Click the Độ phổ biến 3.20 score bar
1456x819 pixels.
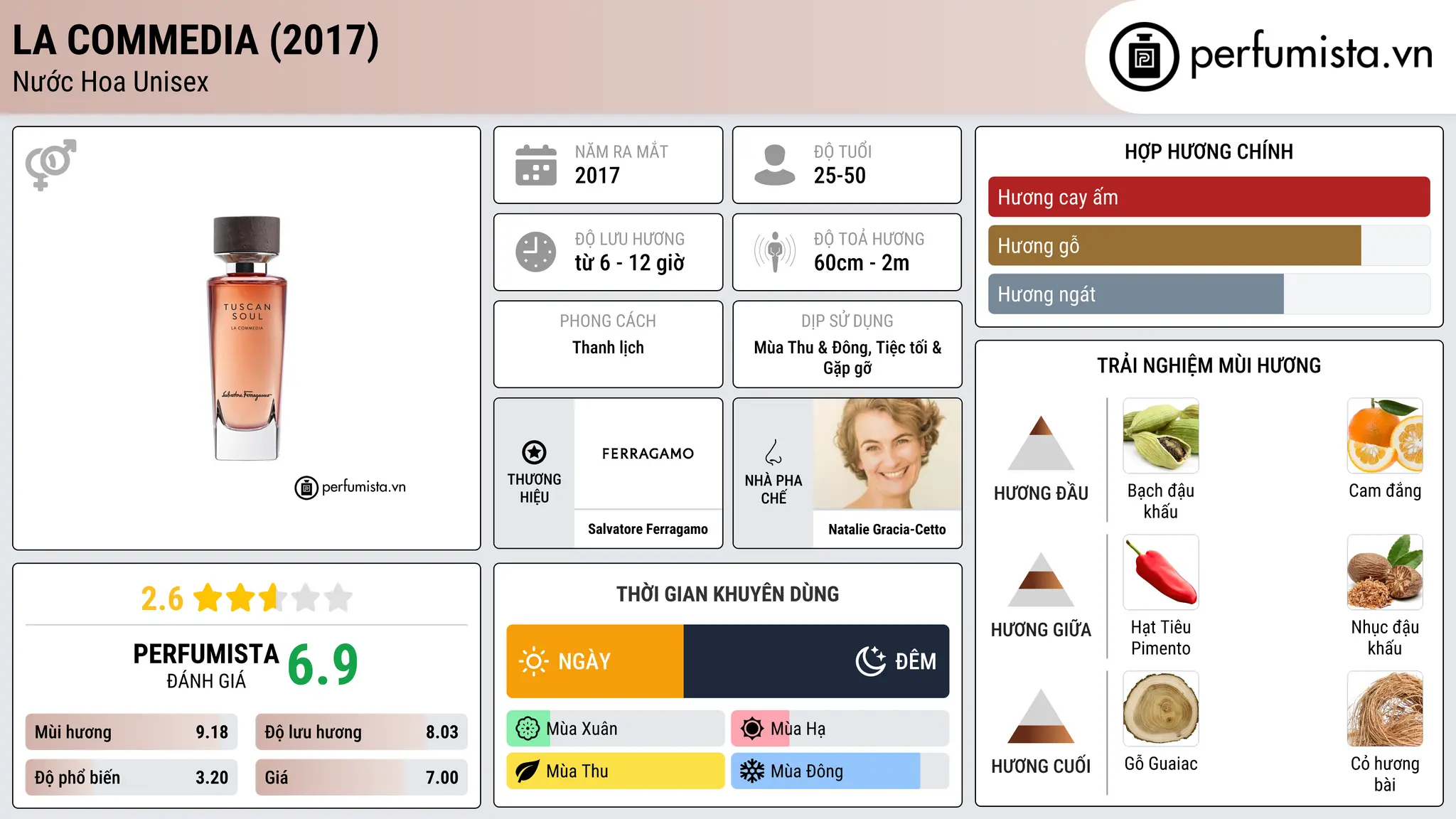(x=132, y=777)
